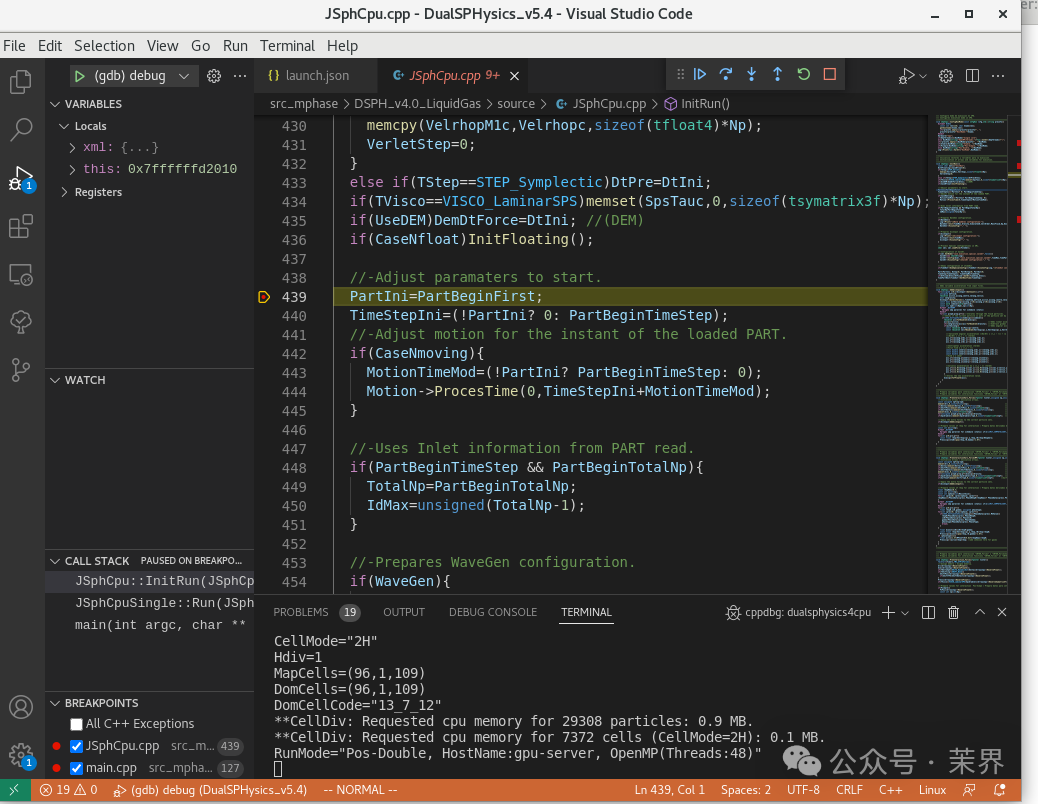The image size is (1038, 804).
Task: Open the Testing view icon
Action: [21, 322]
